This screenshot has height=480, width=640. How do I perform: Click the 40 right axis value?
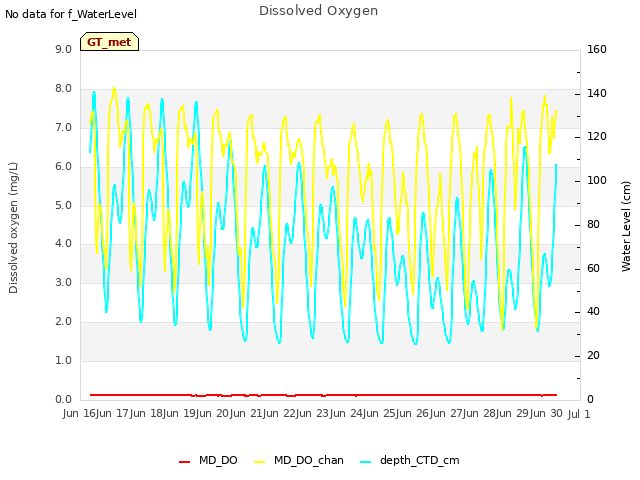tap(593, 311)
